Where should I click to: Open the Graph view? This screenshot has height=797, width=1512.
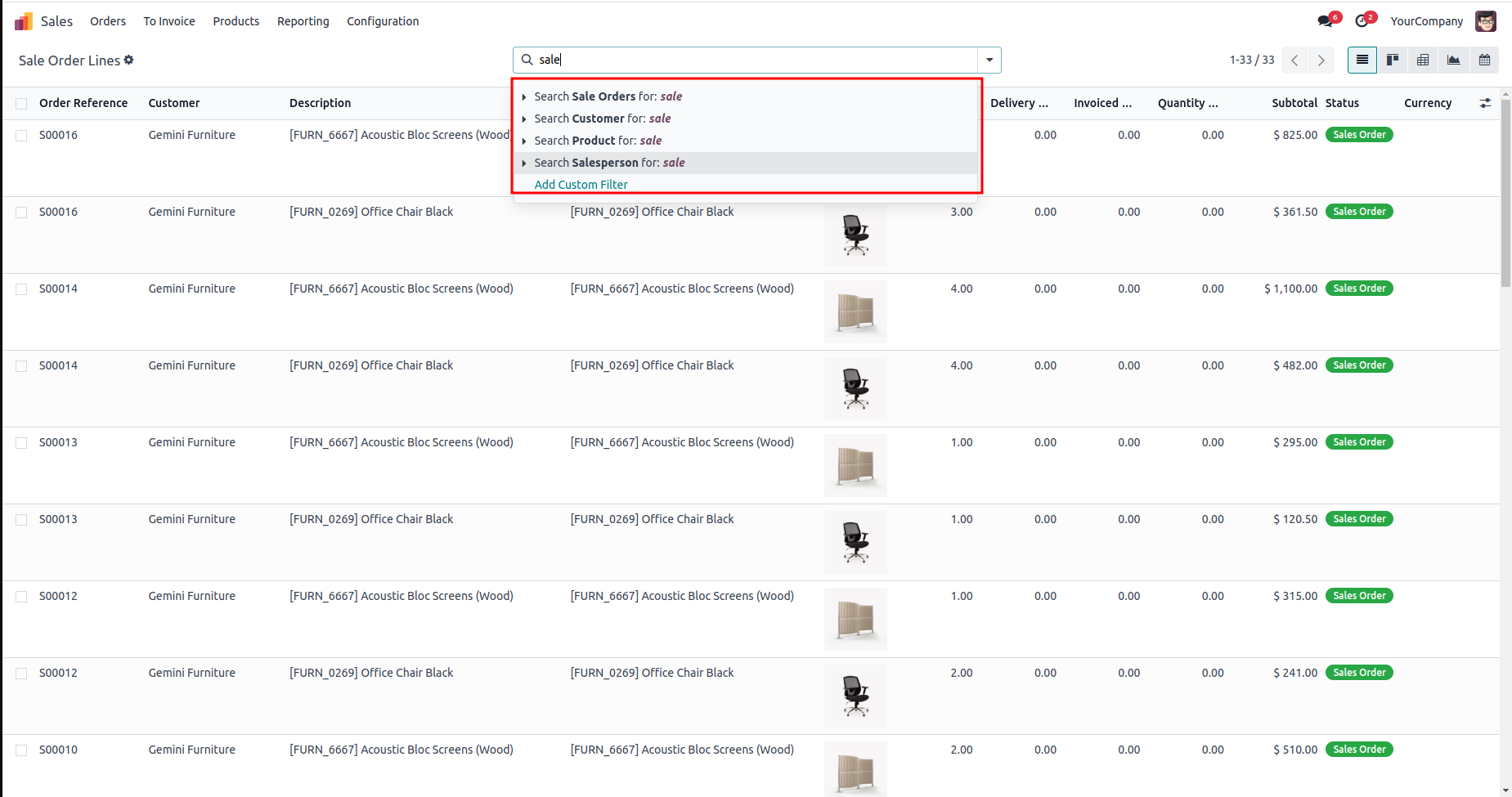pos(1454,60)
